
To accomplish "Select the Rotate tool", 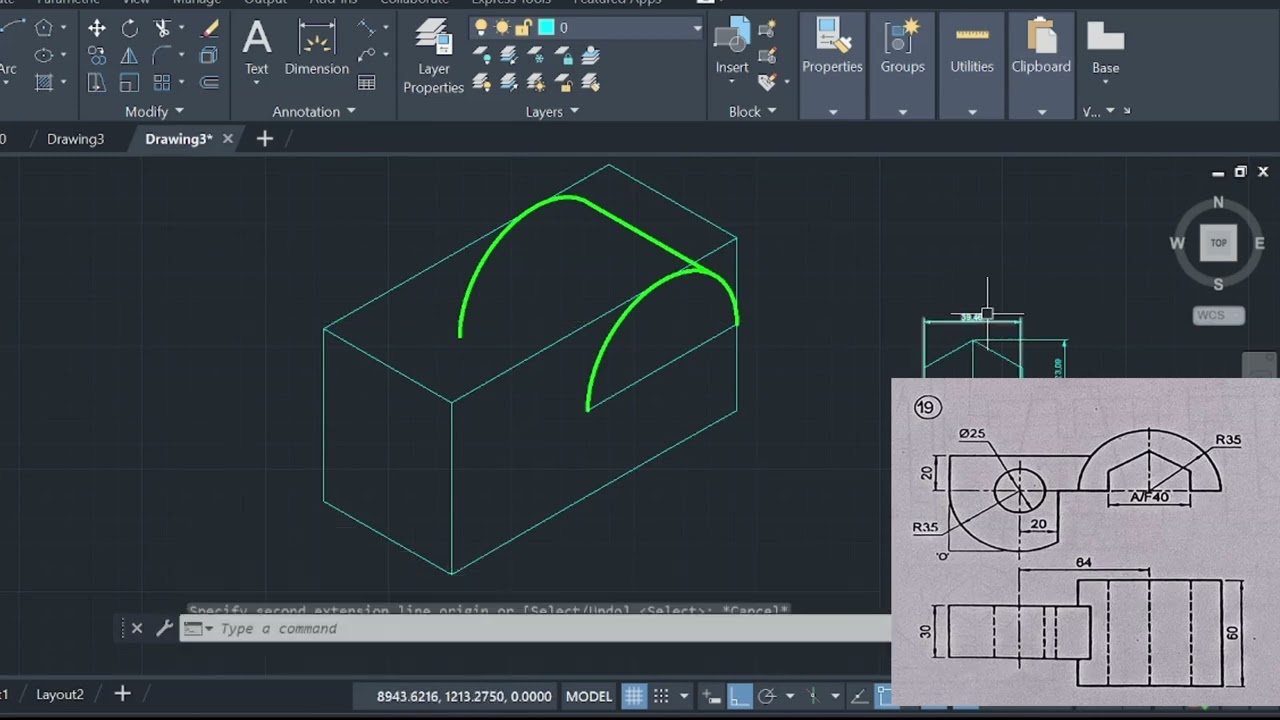I will tap(129, 28).
